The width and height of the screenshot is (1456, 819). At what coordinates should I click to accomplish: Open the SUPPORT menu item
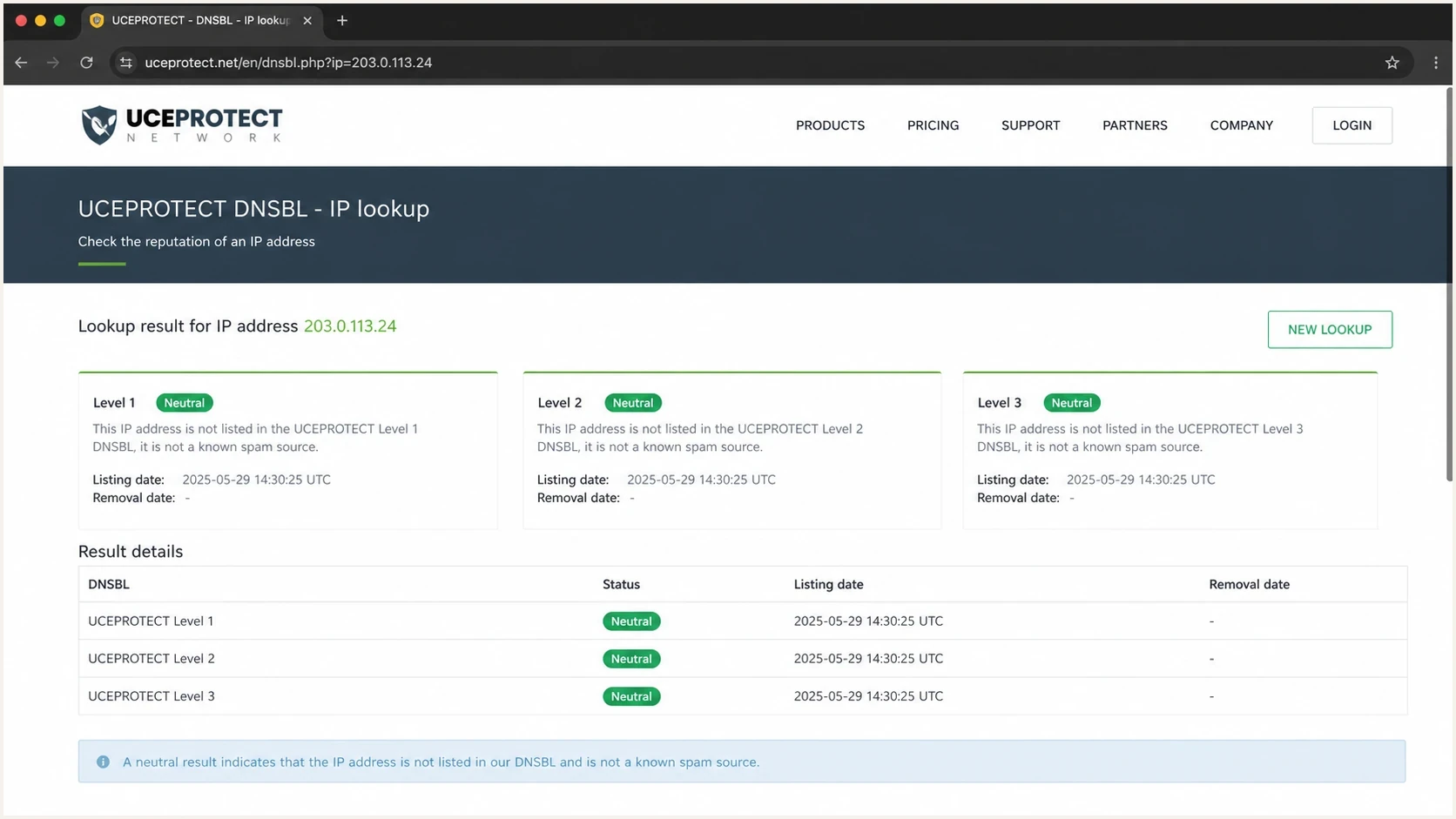point(1030,125)
